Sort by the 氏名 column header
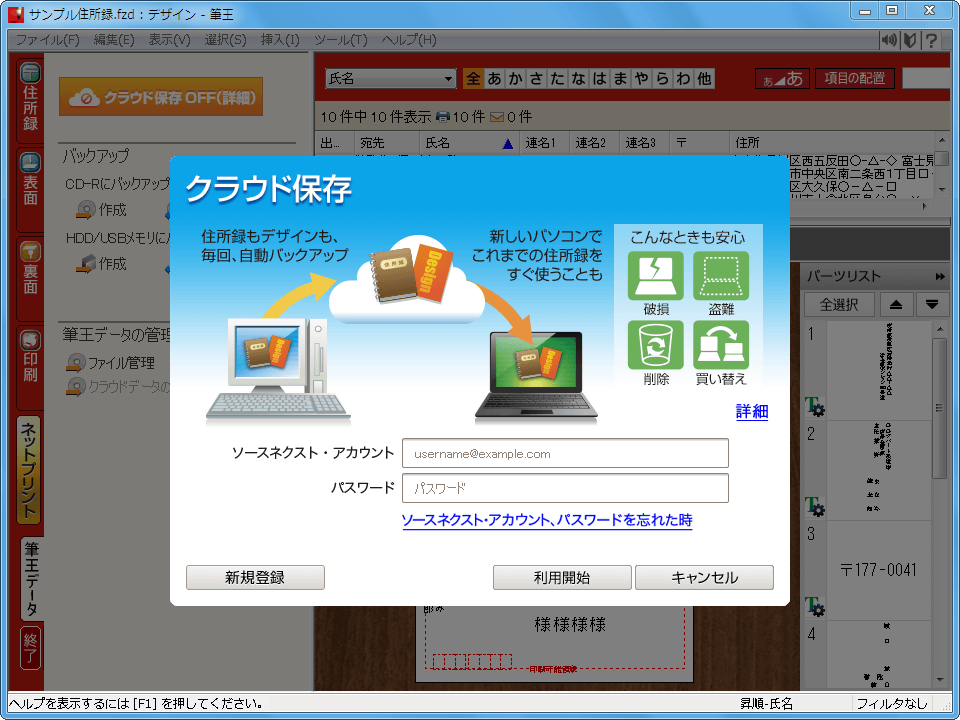 click(x=469, y=143)
